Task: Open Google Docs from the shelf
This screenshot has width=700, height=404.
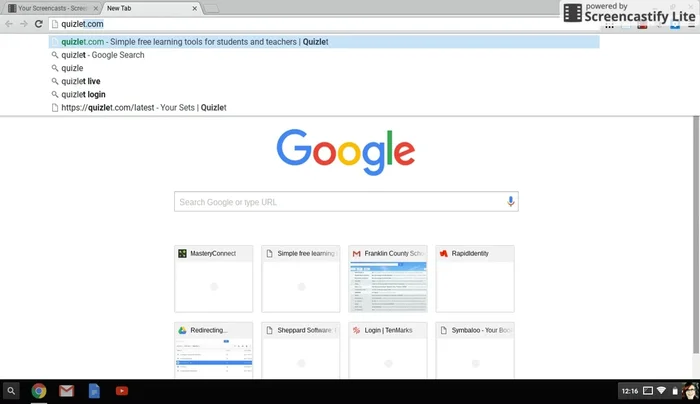Action: [x=94, y=391]
